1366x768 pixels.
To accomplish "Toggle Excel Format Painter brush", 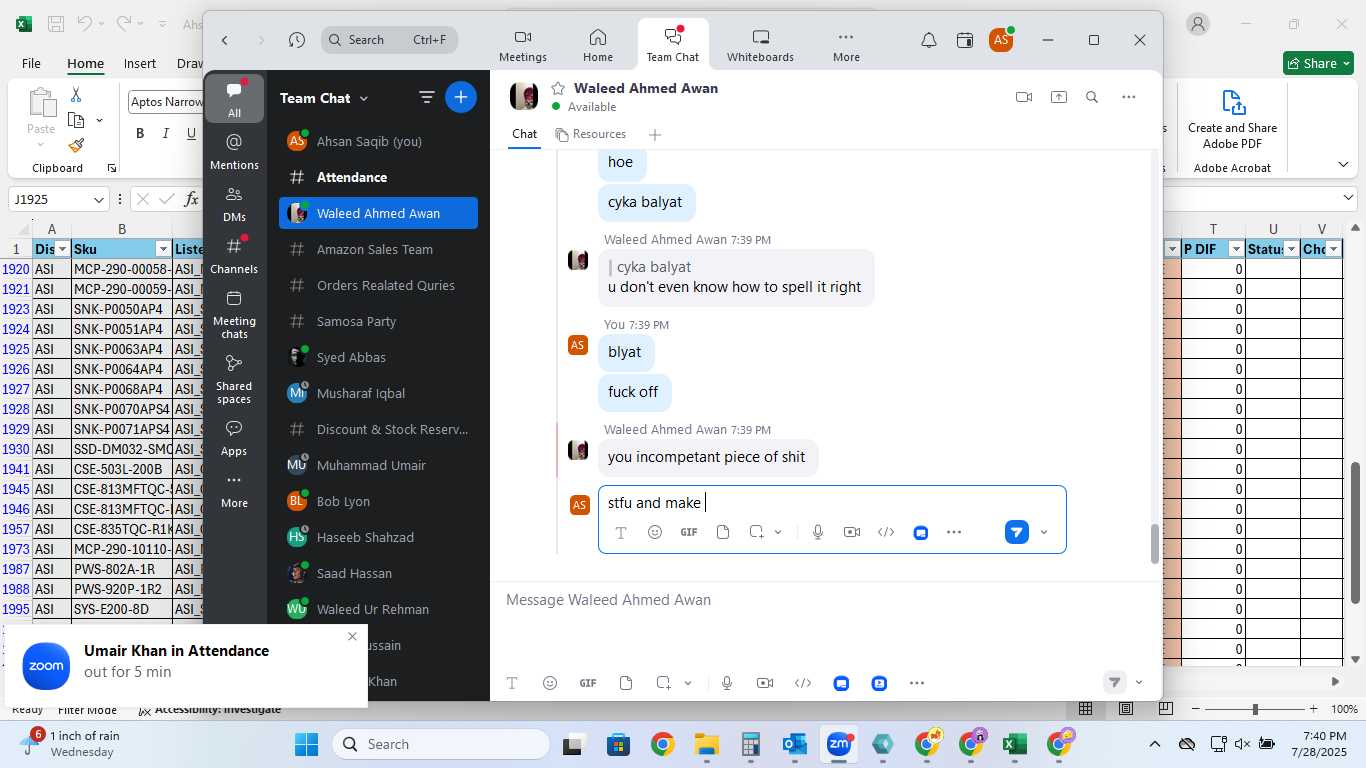I will click(x=76, y=145).
